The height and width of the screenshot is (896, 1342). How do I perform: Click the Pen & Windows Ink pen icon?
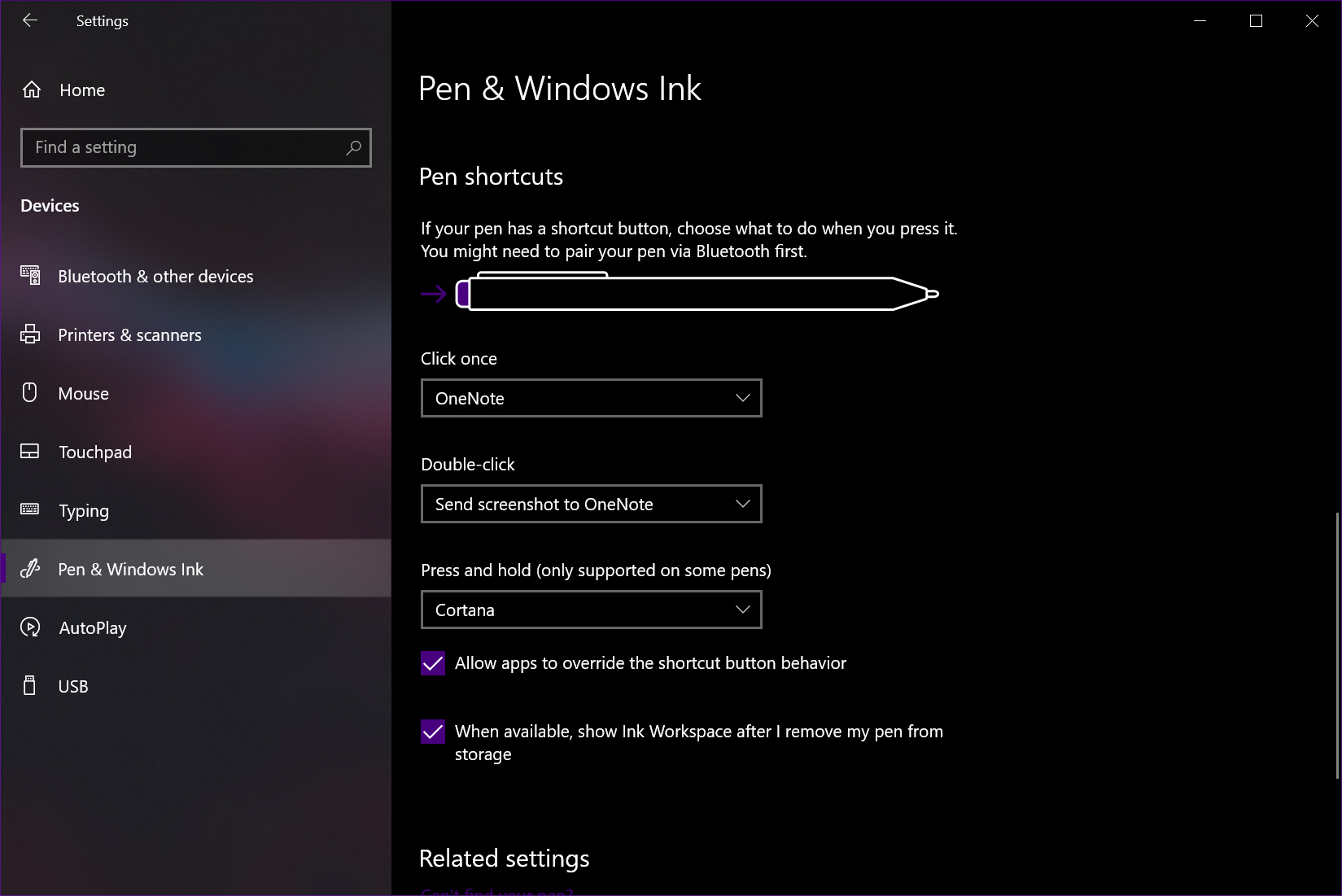30,569
